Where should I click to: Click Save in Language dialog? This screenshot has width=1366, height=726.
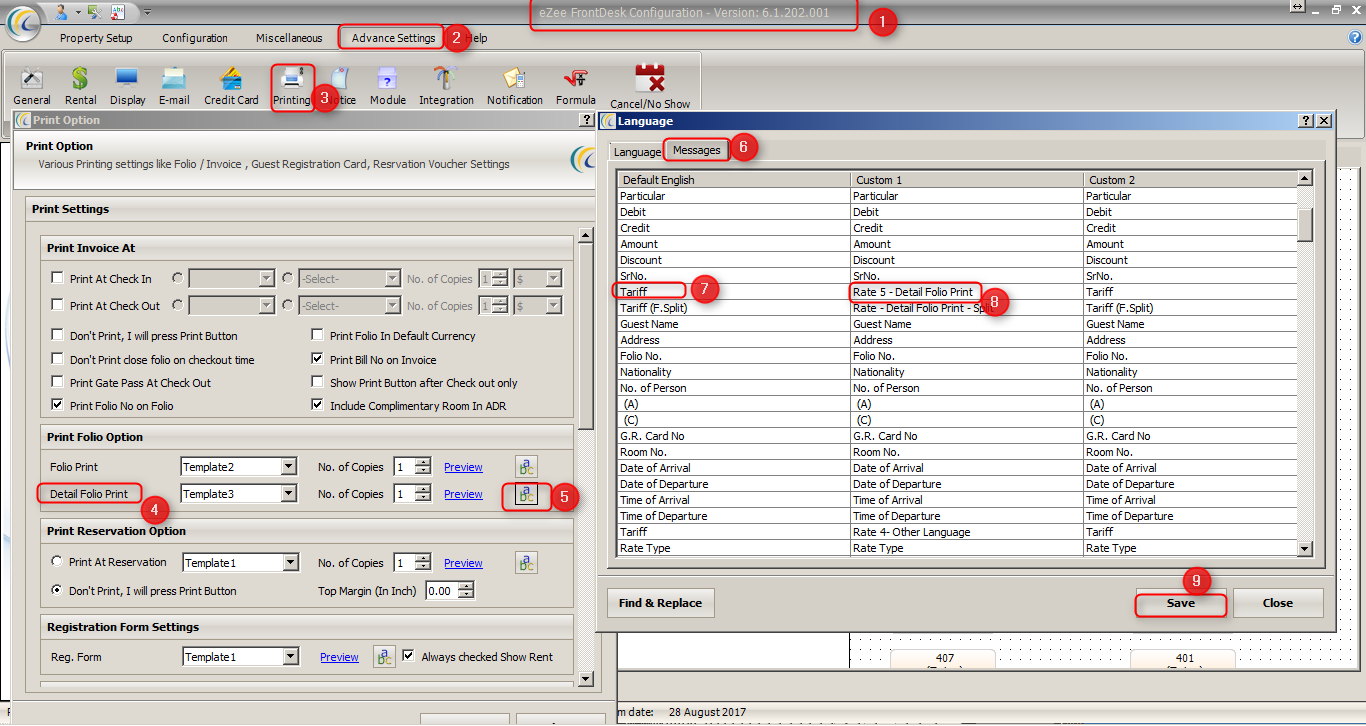1181,603
